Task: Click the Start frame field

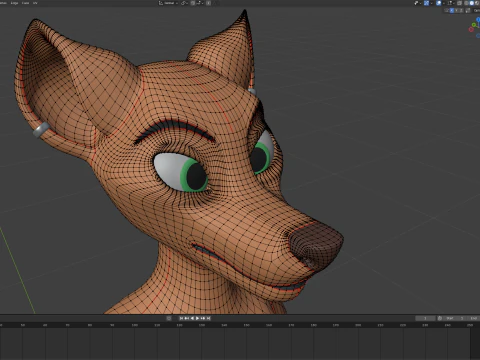Action: [455, 318]
